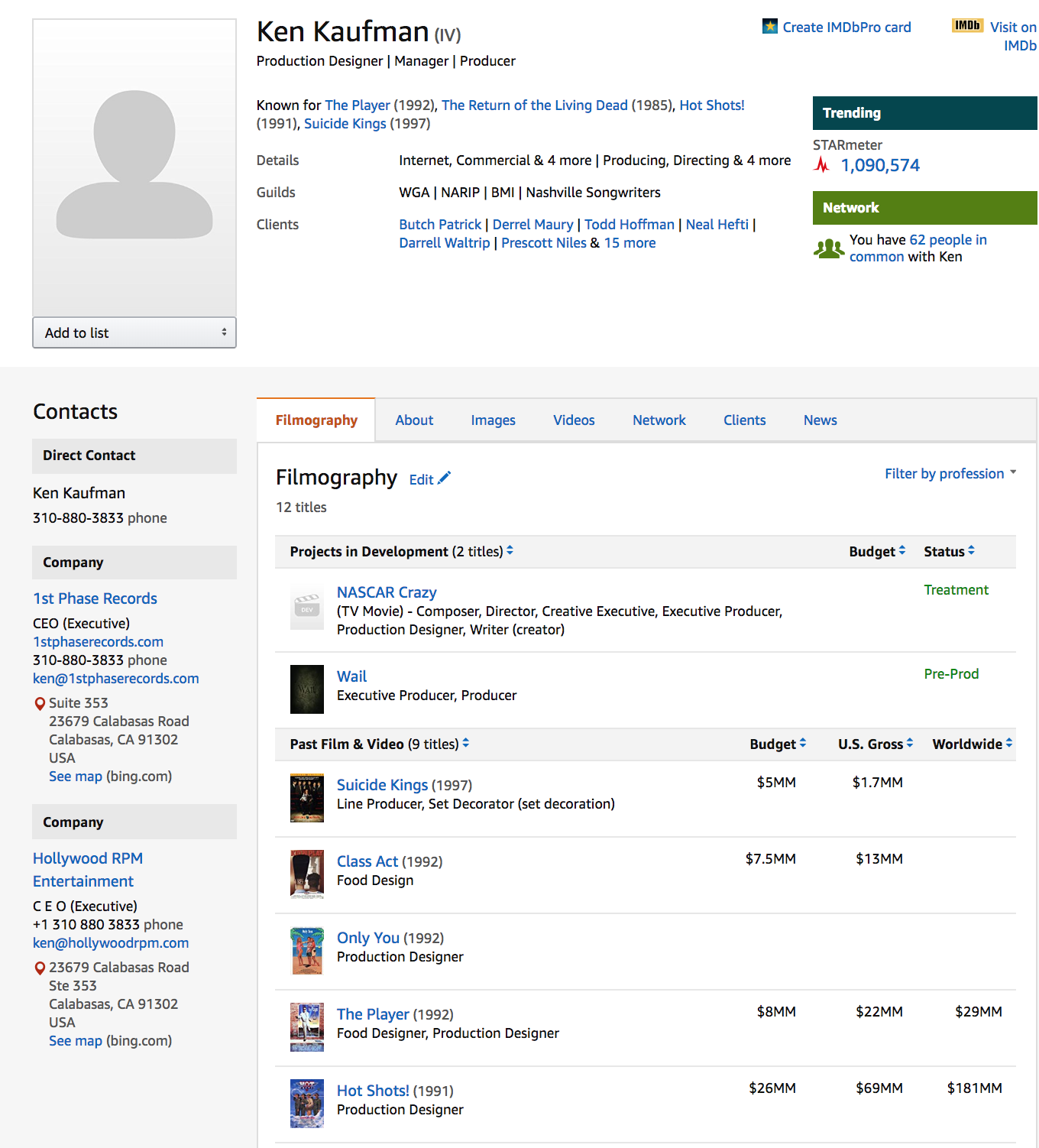Screen dimensions: 1039x1148
Task: Sort Past Film & Video titles column
Action: click(380, 744)
